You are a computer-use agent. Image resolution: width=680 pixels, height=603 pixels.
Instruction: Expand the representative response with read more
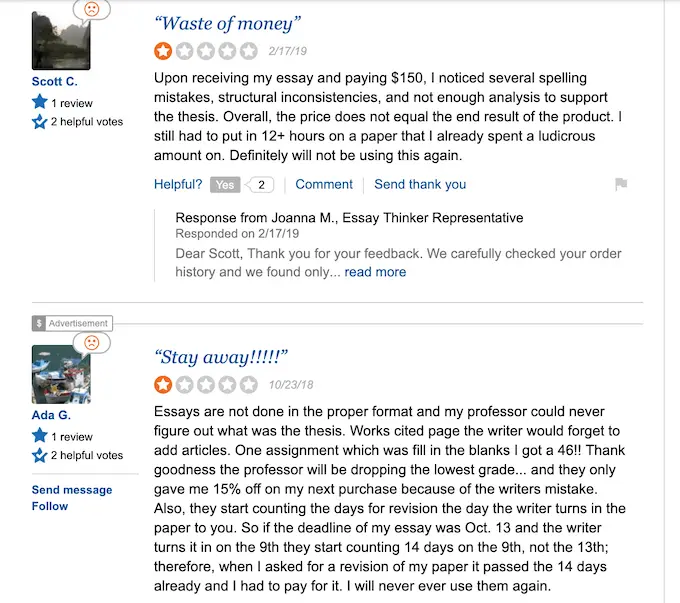tap(375, 272)
